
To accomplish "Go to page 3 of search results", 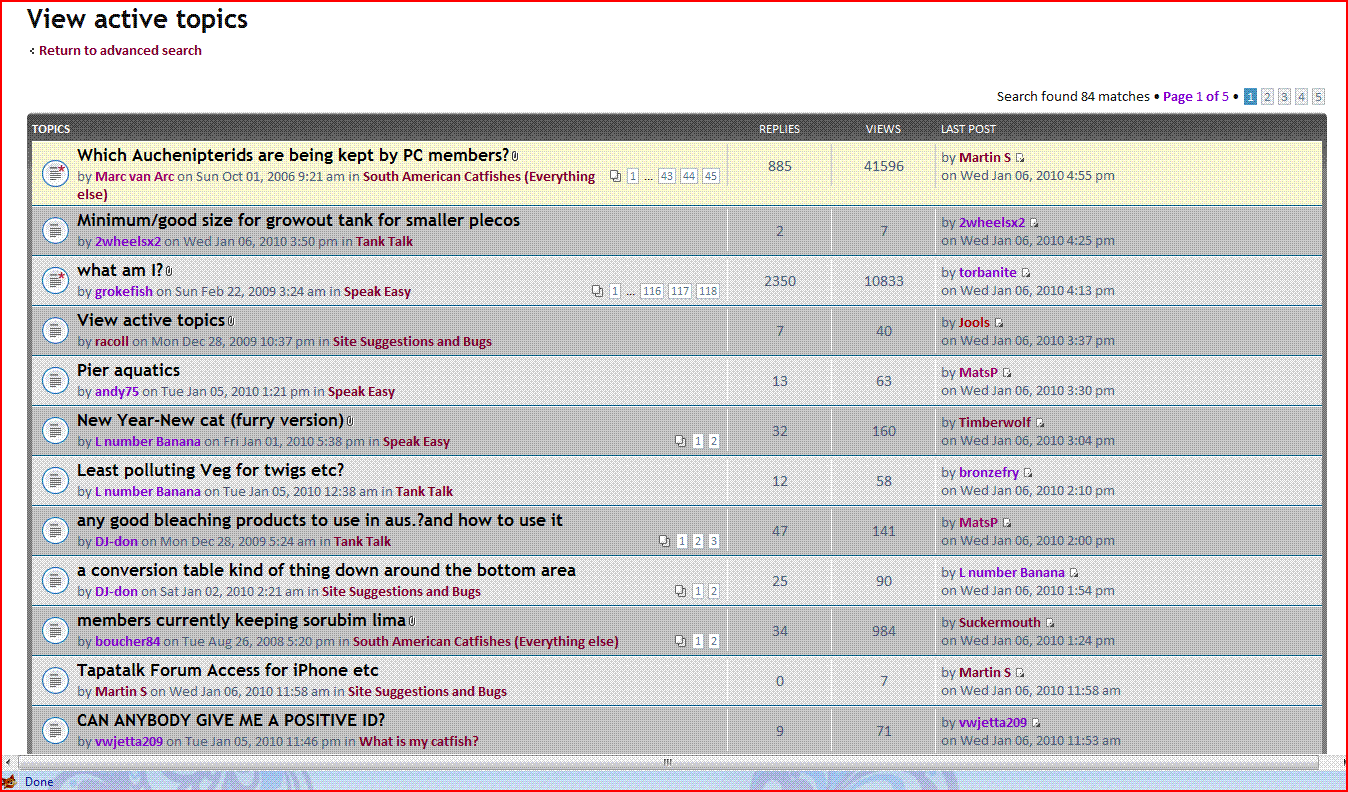I will coord(1284,97).
